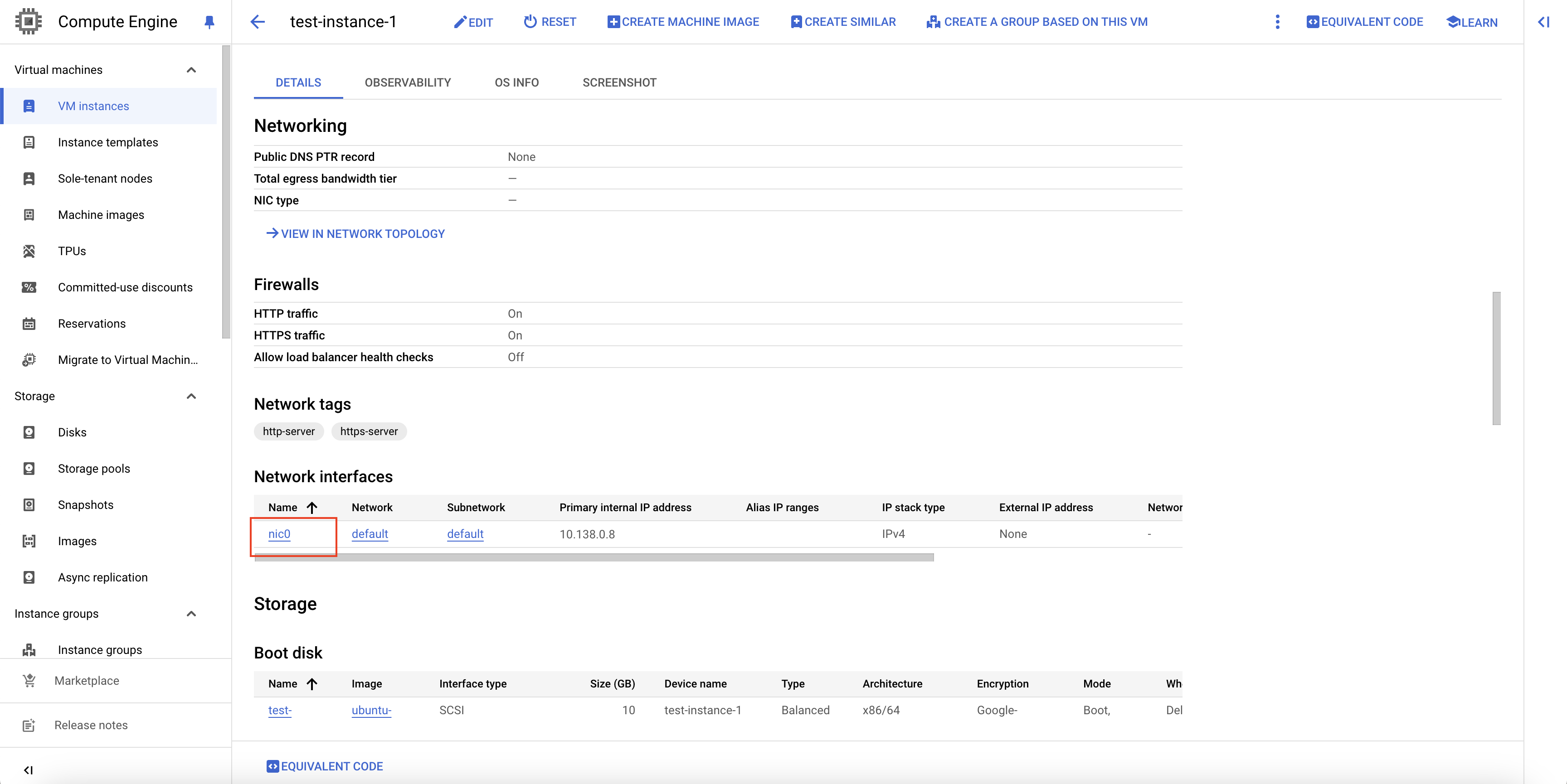Open the SCREENSHOT tab
Screen dimensions: 1567x784
tap(619, 83)
